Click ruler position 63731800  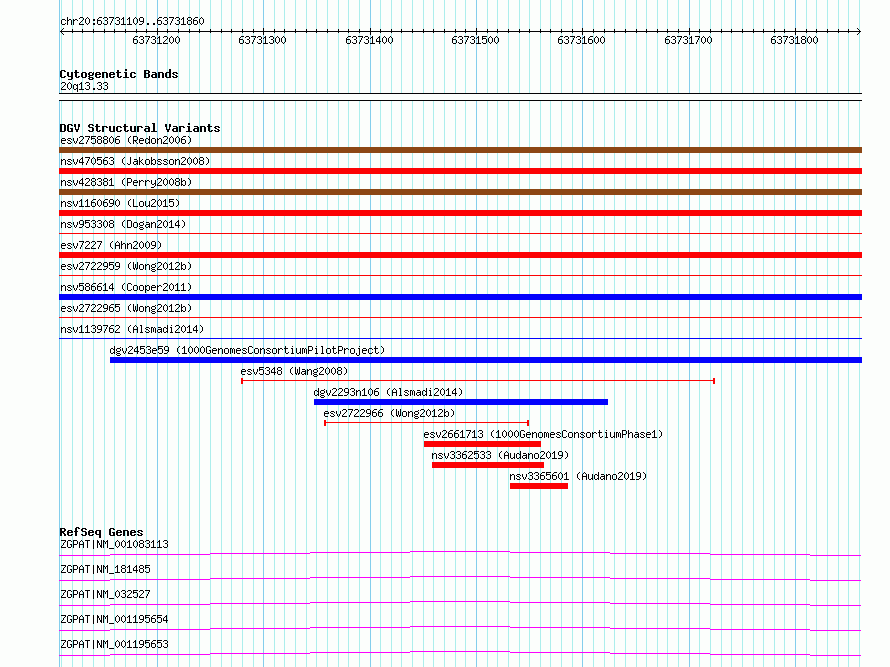[x=794, y=40]
